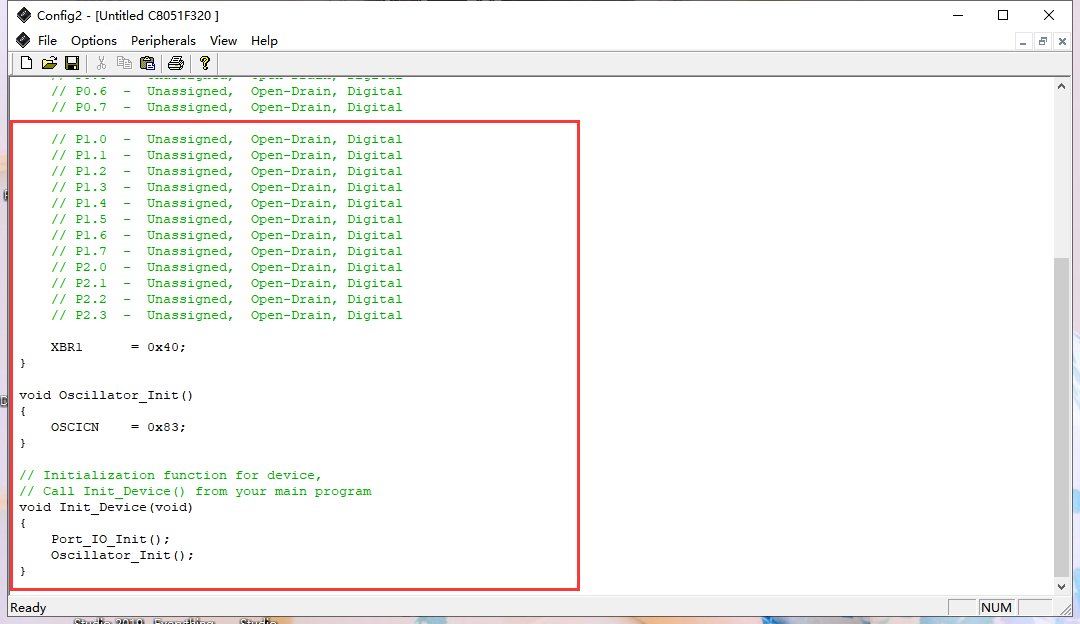1080x624 pixels.
Task: Click the document diamond icon beside File menu
Action: [x=22, y=40]
